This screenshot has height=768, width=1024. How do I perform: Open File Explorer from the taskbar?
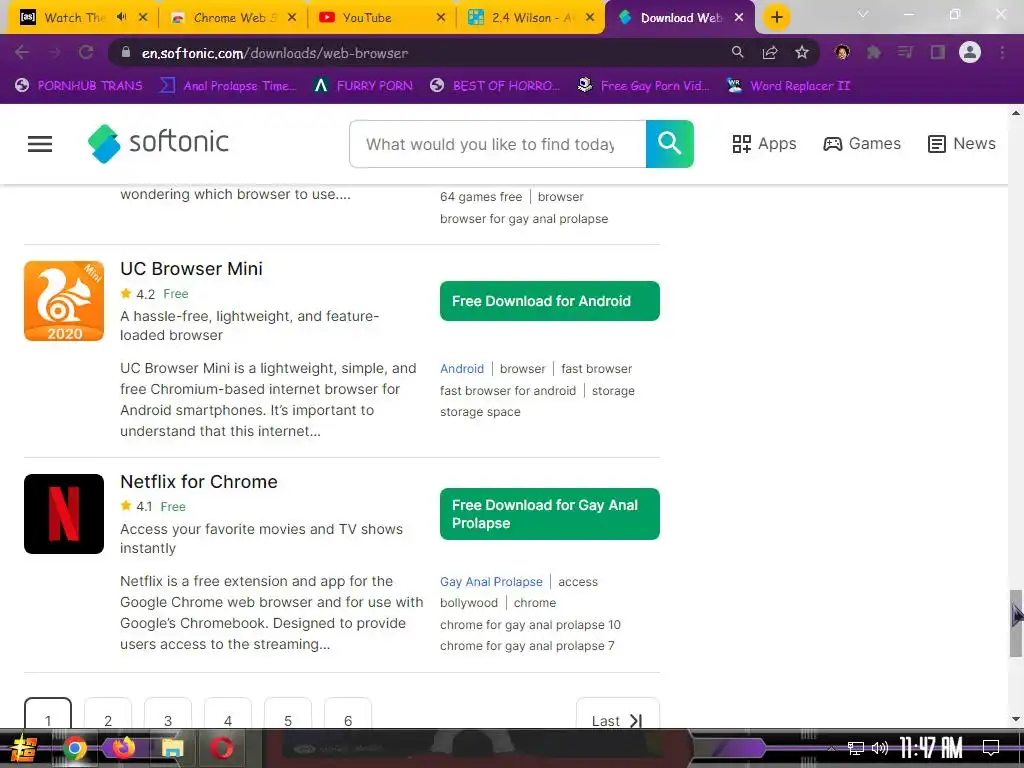[172, 748]
